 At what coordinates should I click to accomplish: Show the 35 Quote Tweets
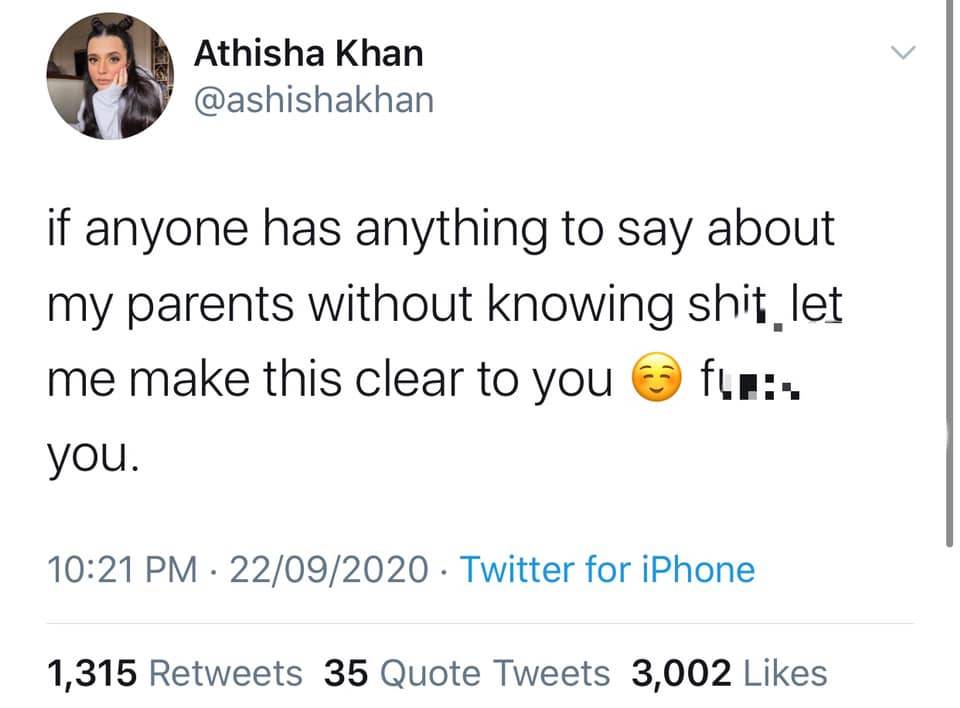point(467,672)
